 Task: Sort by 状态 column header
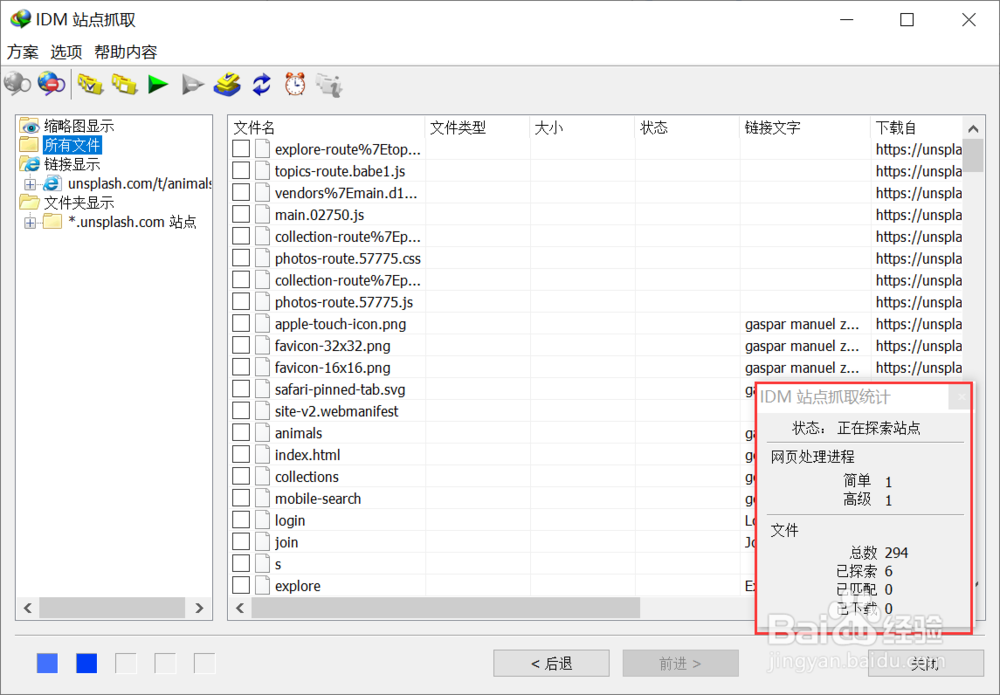point(688,128)
